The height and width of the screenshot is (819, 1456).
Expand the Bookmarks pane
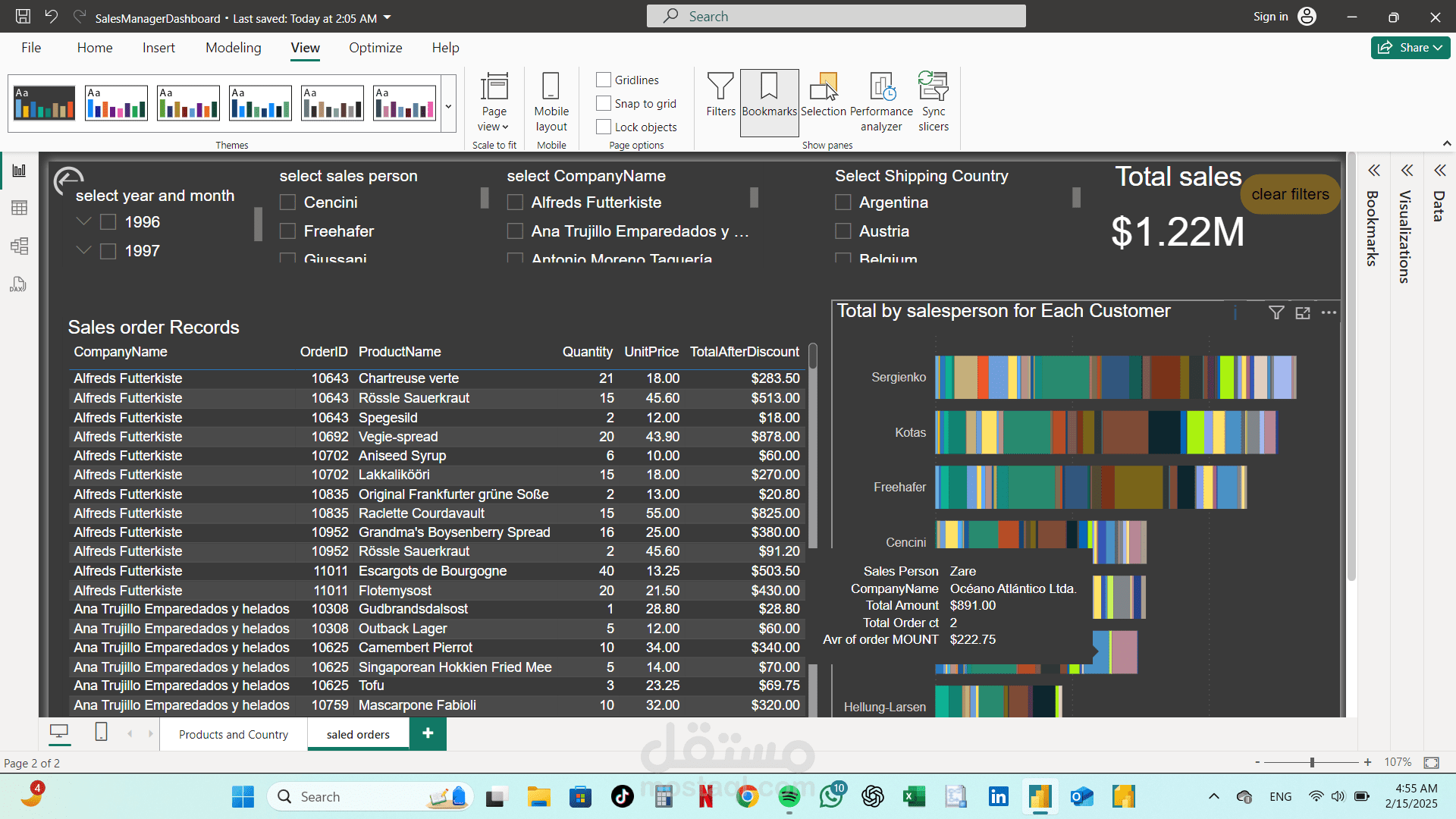[x=1373, y=171]
